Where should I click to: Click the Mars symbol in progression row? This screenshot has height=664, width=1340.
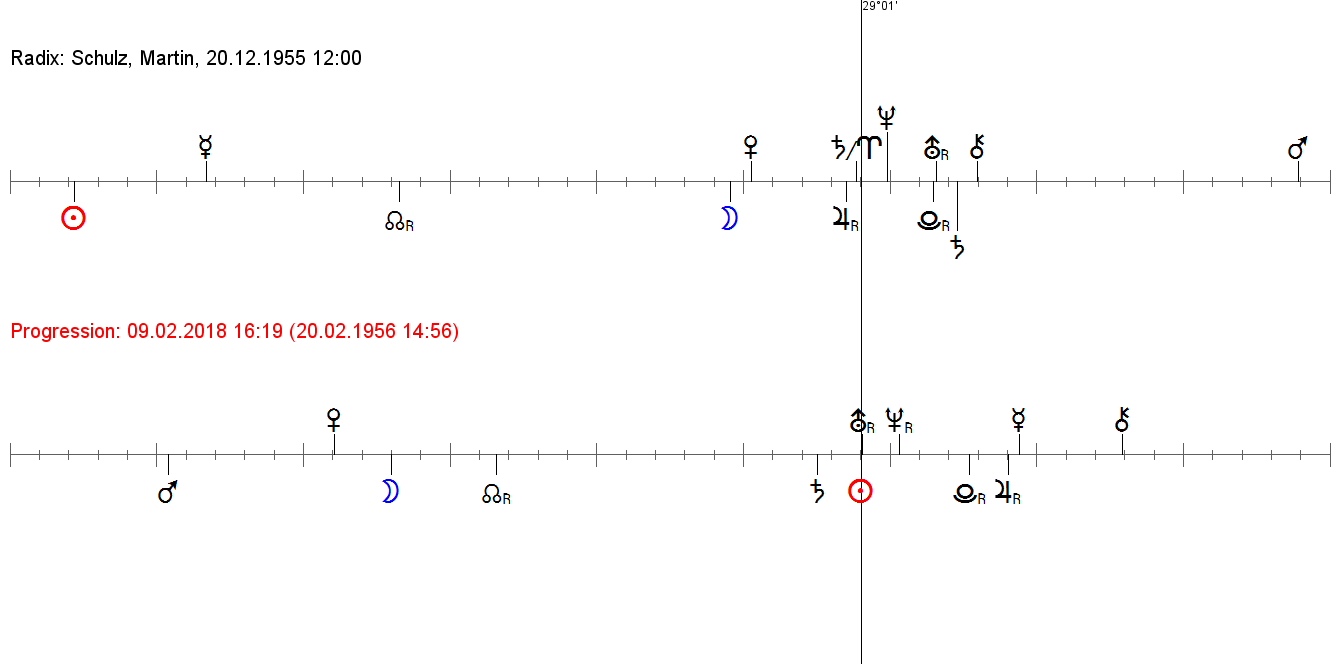(x=168, y=492)
